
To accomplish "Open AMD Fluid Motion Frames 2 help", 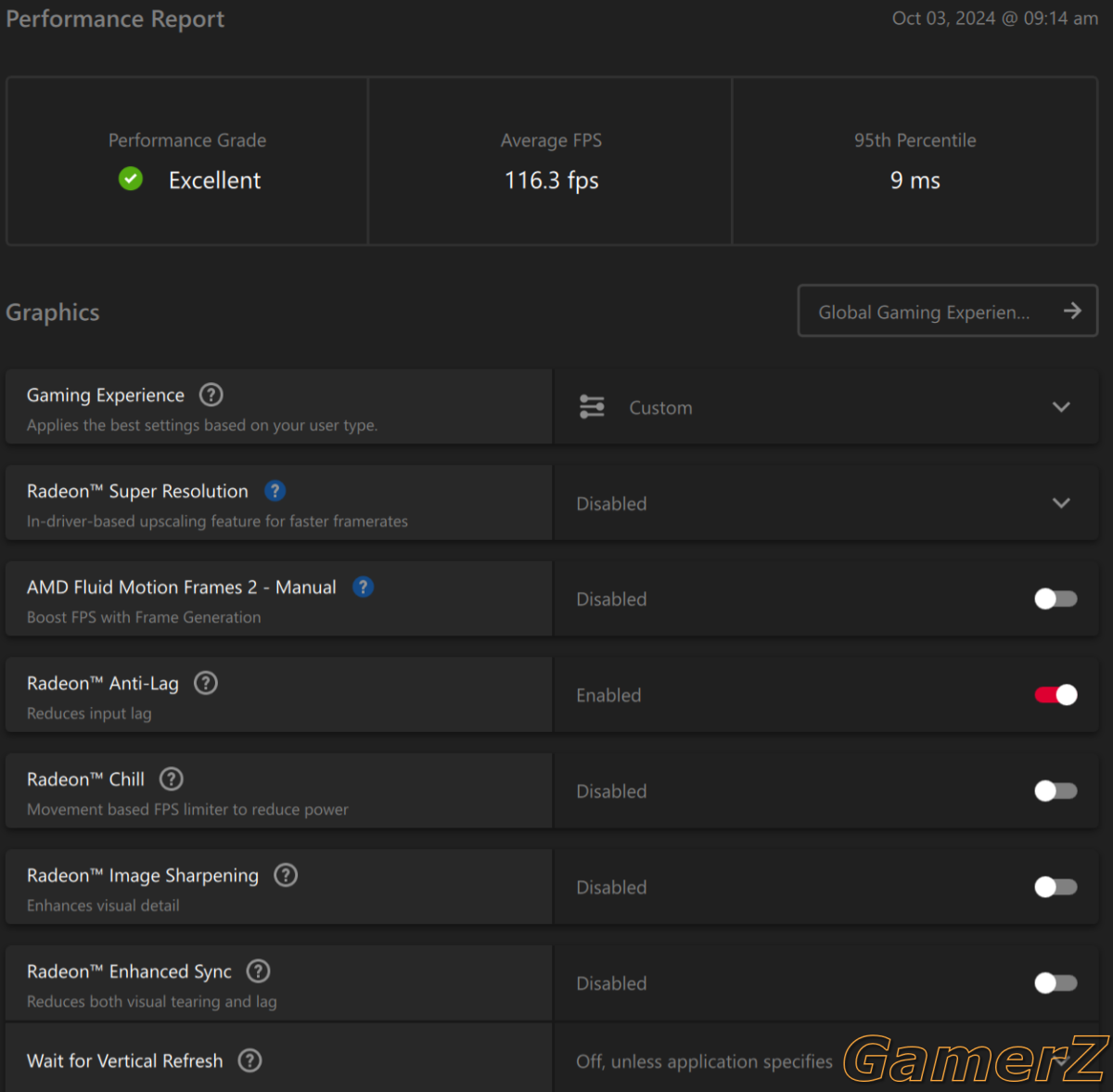I will pyautogui.click(x=363, y=587).
